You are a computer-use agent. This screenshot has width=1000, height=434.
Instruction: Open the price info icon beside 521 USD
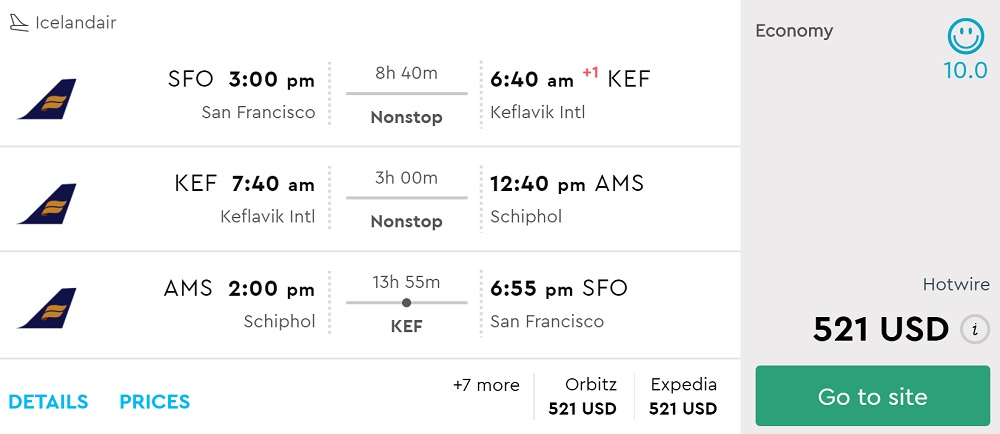[974, 329]
